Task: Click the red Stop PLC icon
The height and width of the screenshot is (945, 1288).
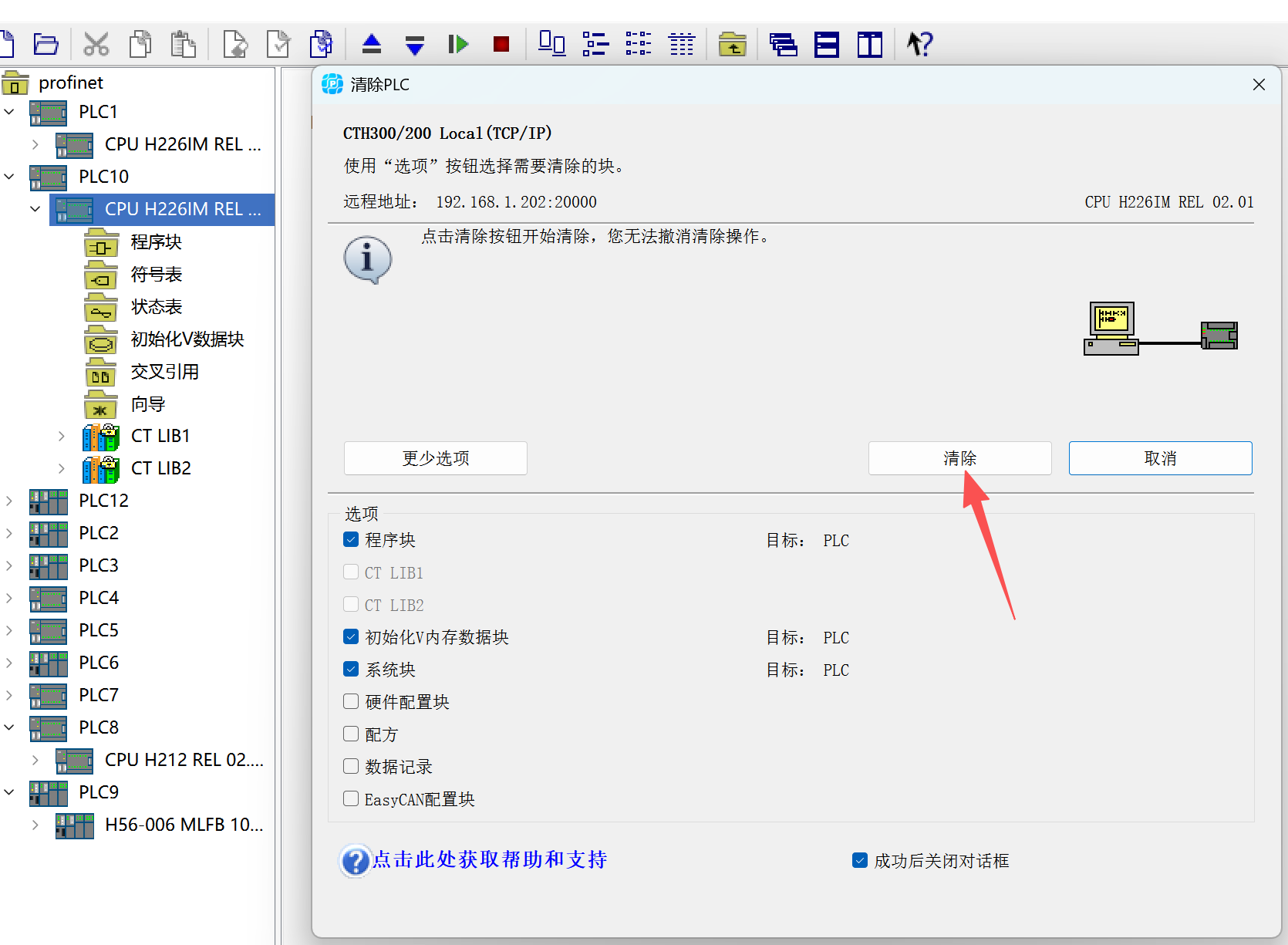Action: coord(501,44)
